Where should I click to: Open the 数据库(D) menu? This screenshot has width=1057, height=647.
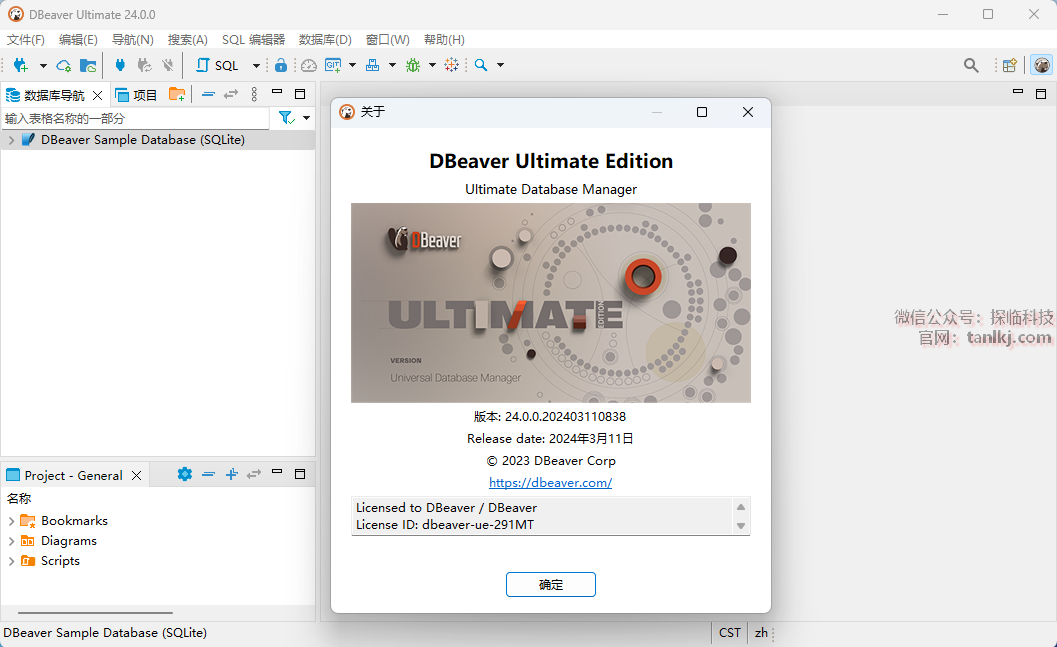pos(325,40)
